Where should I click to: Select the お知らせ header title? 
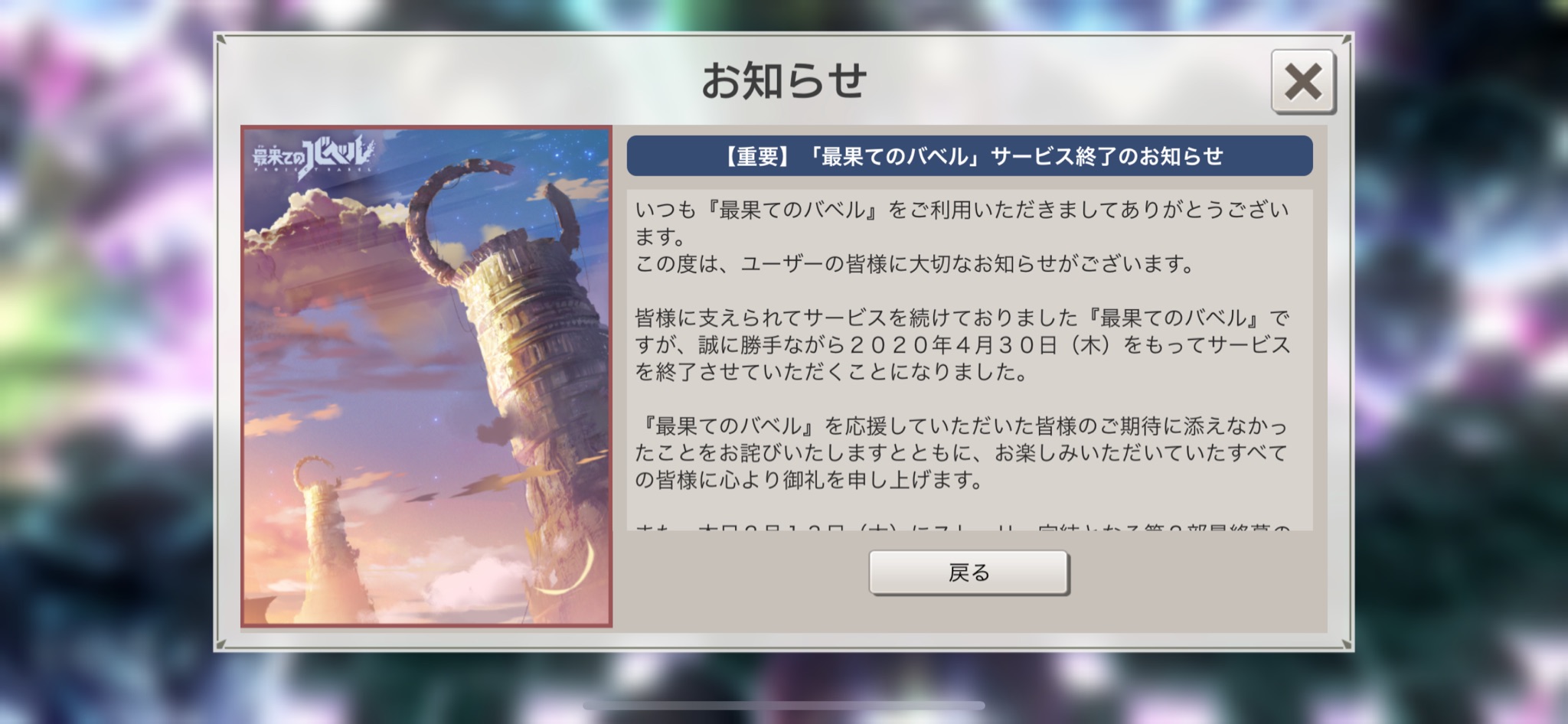coord(784,81)
